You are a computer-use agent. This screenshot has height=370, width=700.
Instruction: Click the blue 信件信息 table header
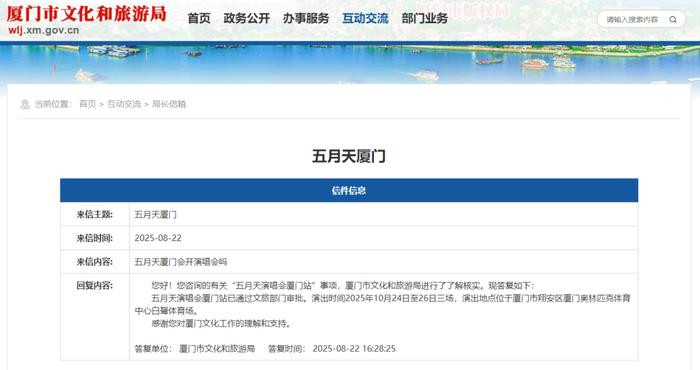pyautogui.click(x=349, y=191)
